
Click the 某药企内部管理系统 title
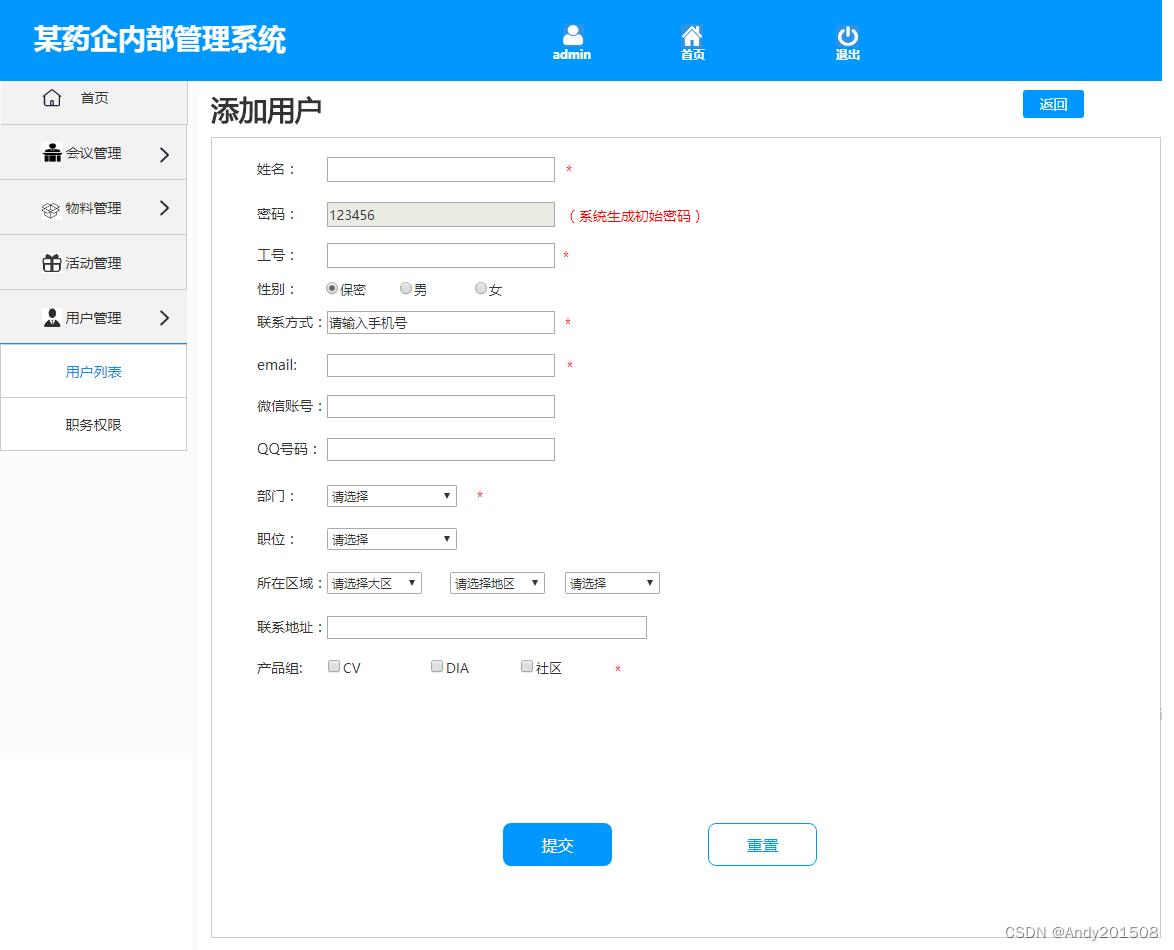click(159, 40)
